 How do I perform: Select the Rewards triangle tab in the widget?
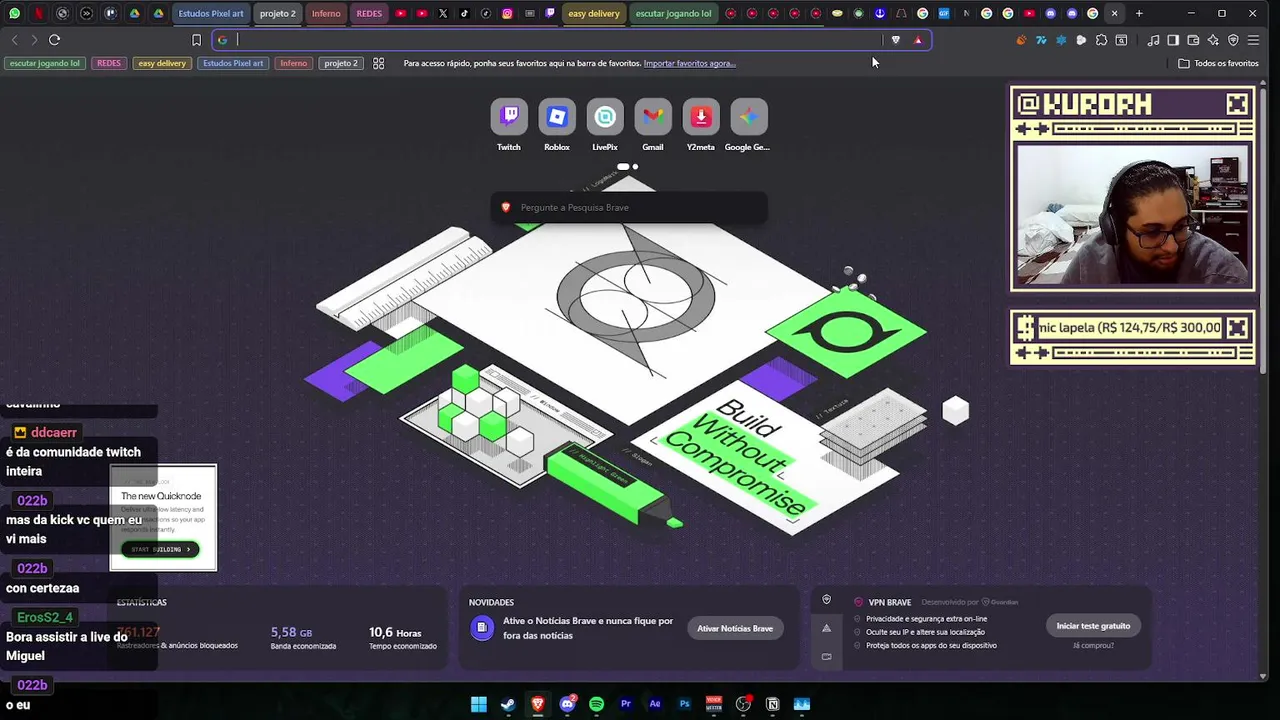(826, 628)
